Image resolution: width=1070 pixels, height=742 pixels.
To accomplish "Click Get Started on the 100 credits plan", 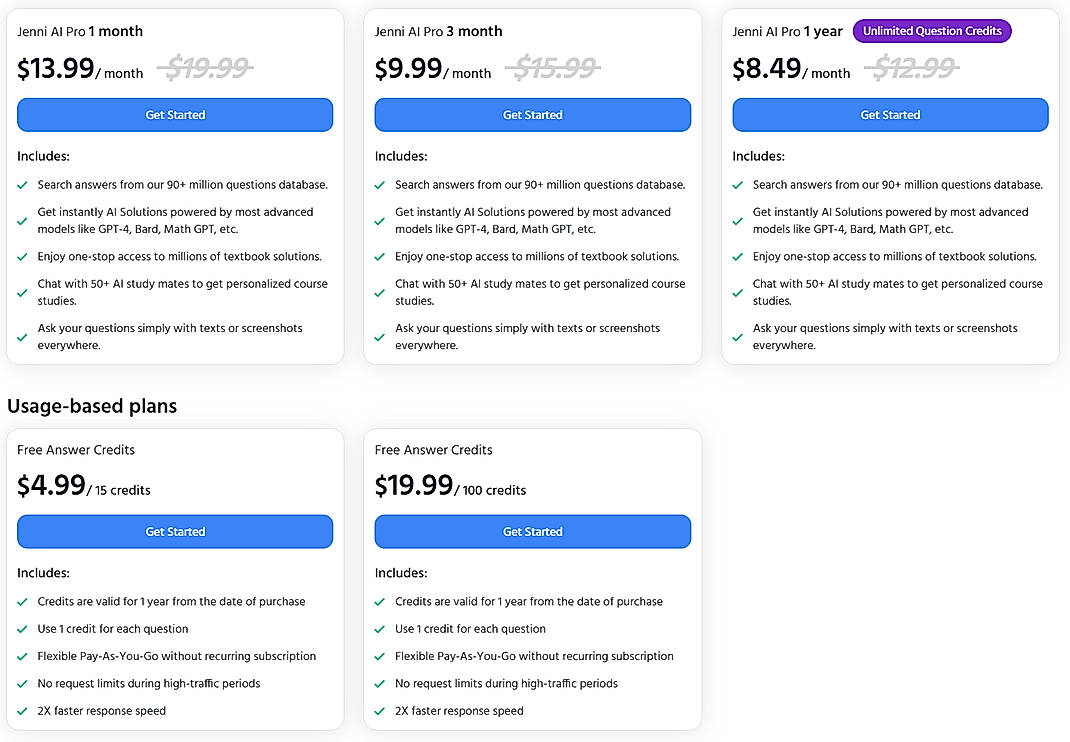I will pos(532,531).
